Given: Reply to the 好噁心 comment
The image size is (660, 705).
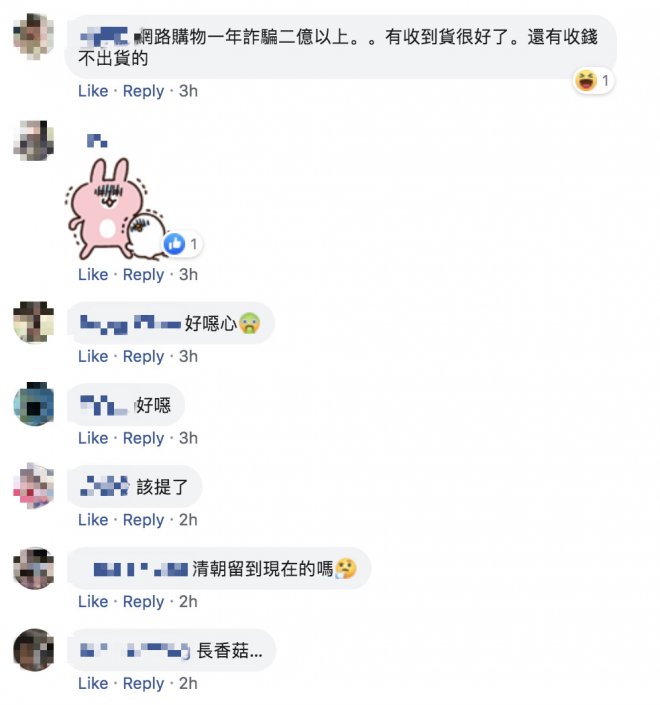Looking at the screenshot, I should point(143,357).
